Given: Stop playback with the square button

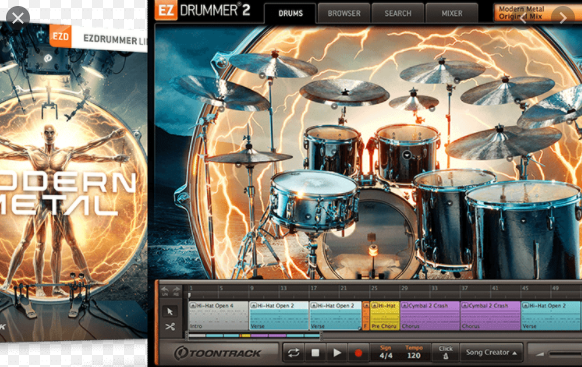Looking at the screenshot, I should [315, 353].
